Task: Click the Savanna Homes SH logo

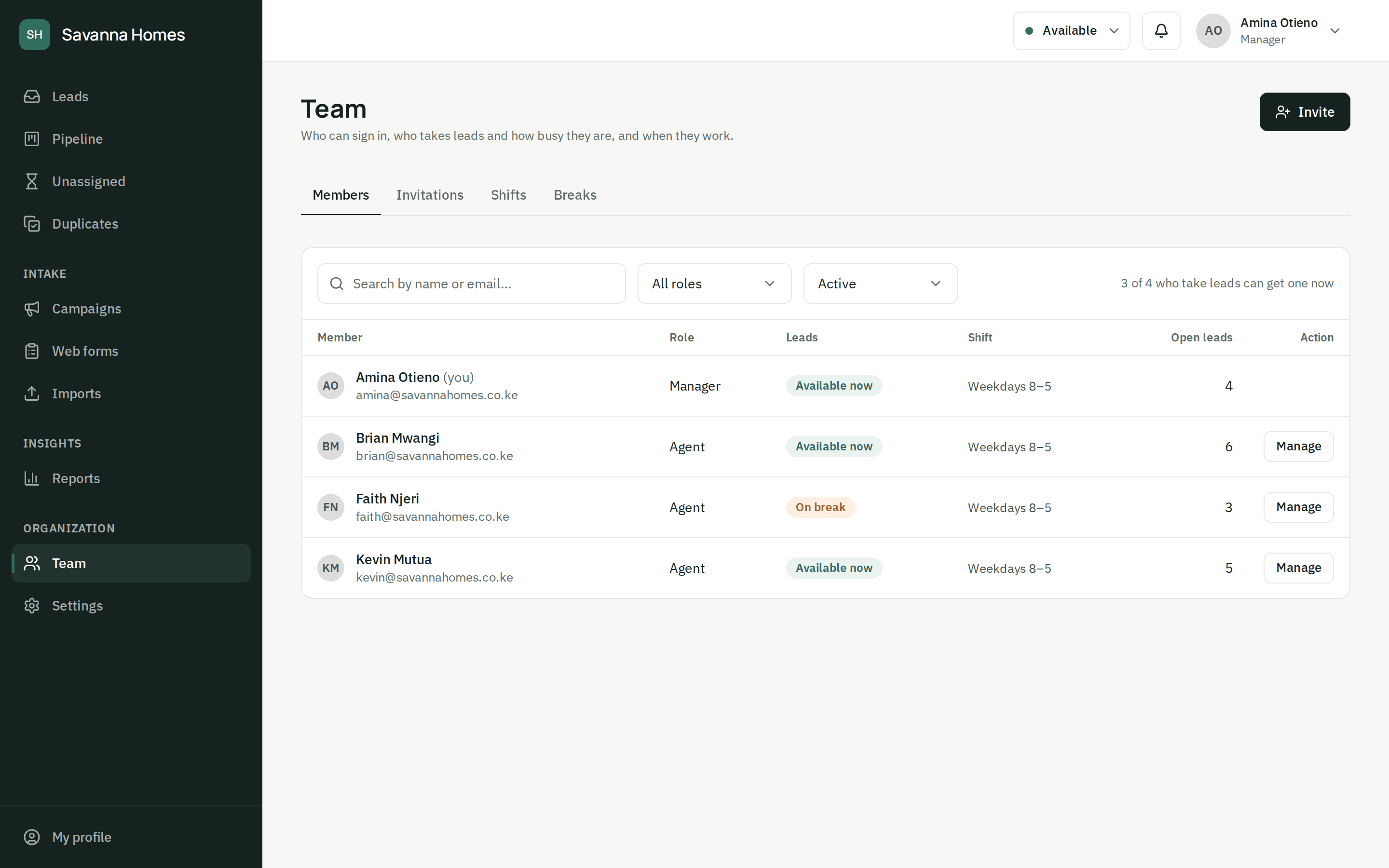Action: point(34,34)
